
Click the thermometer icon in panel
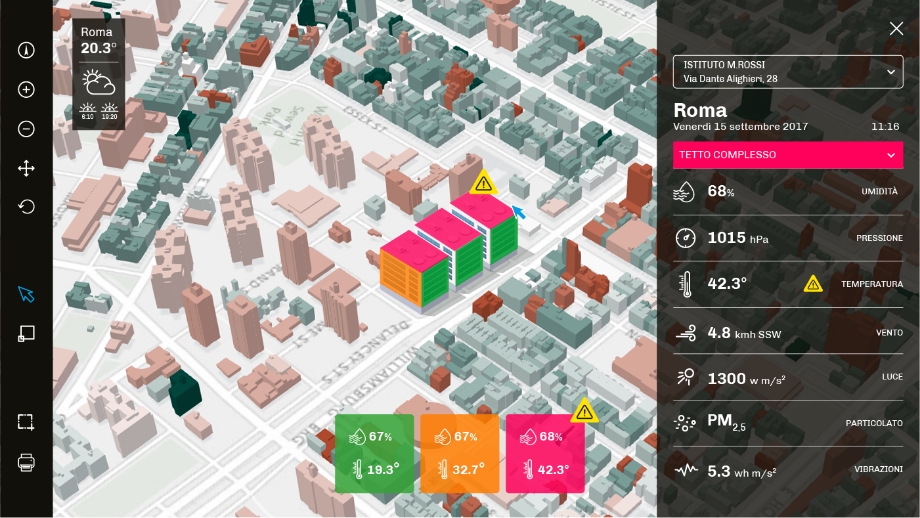point(684,284)
